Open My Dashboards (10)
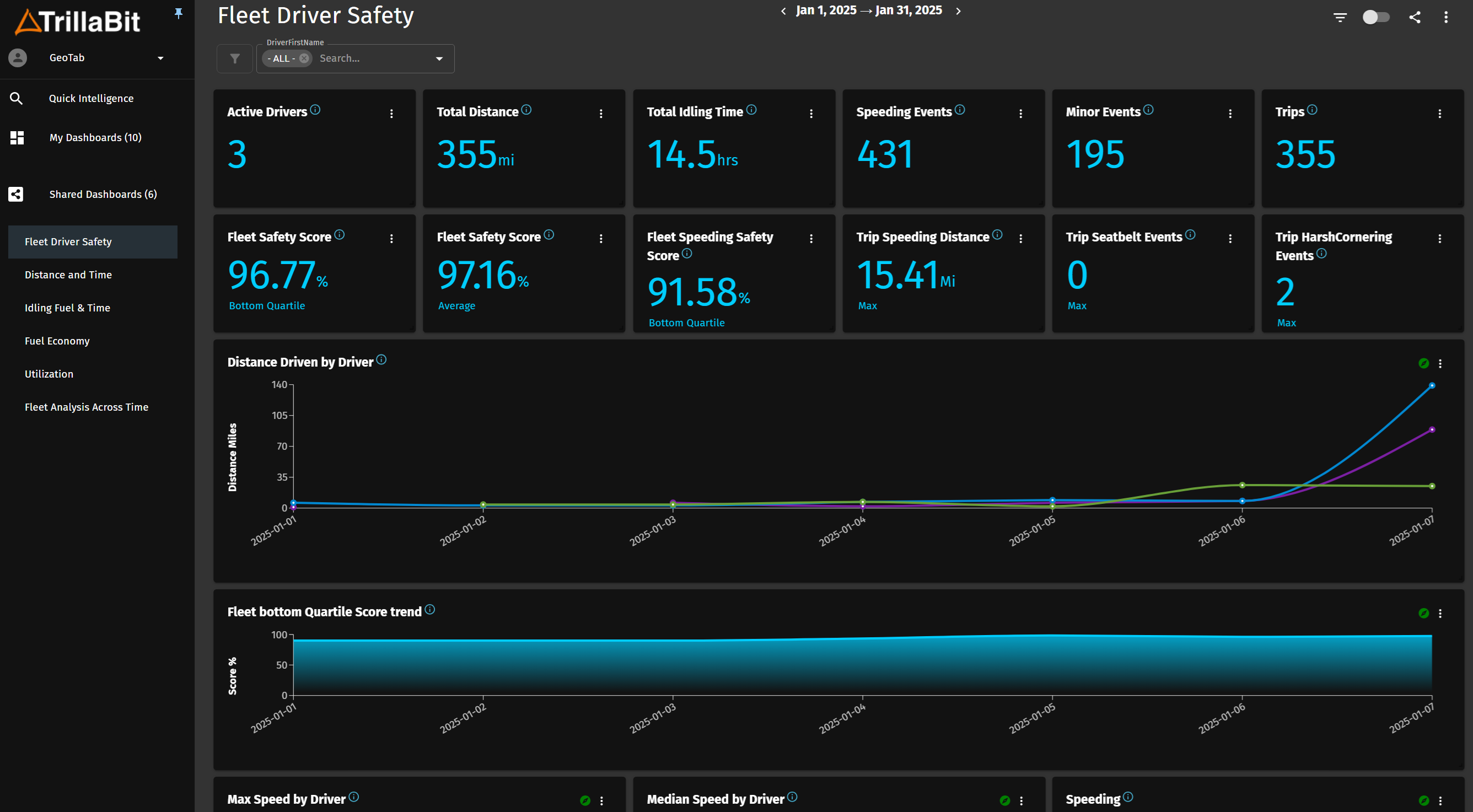 click(x=95, y=137)
